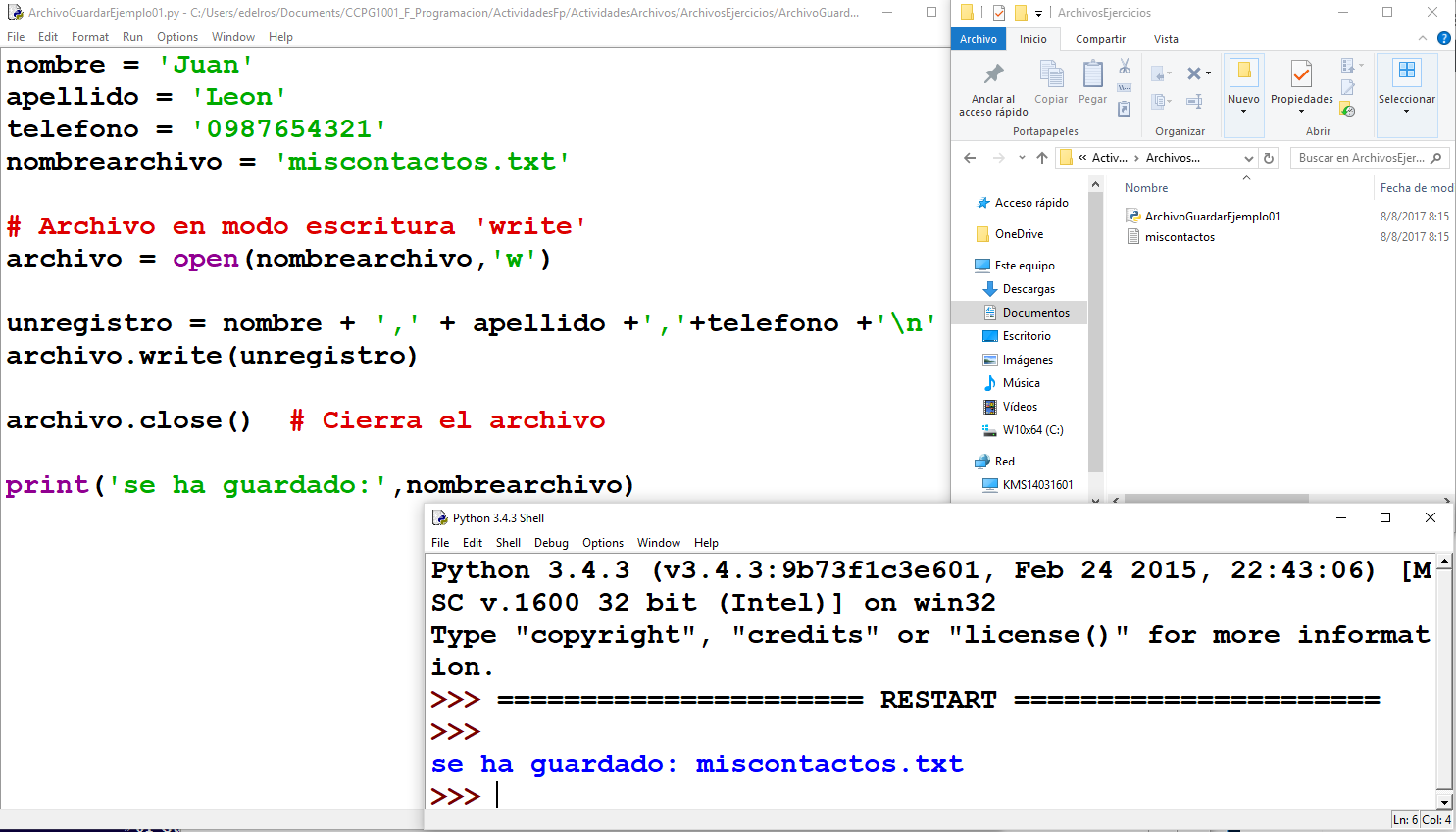Check the Propiedades checkmark icon

click(x=1301, y=72)
